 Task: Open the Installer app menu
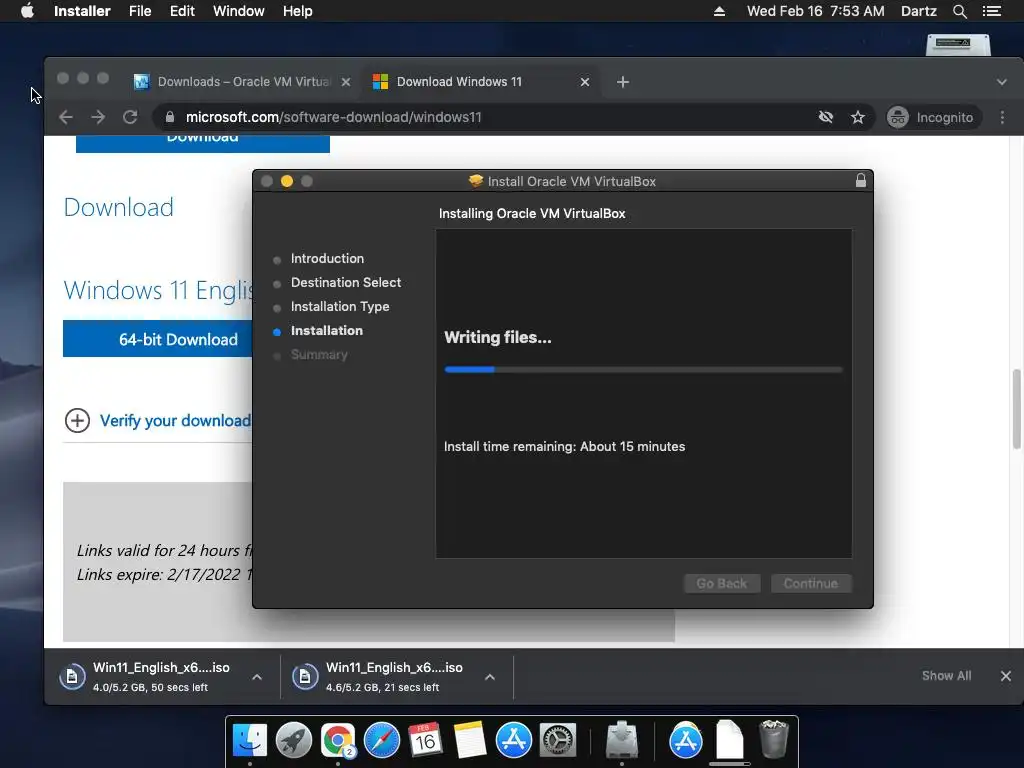point(82,11)
